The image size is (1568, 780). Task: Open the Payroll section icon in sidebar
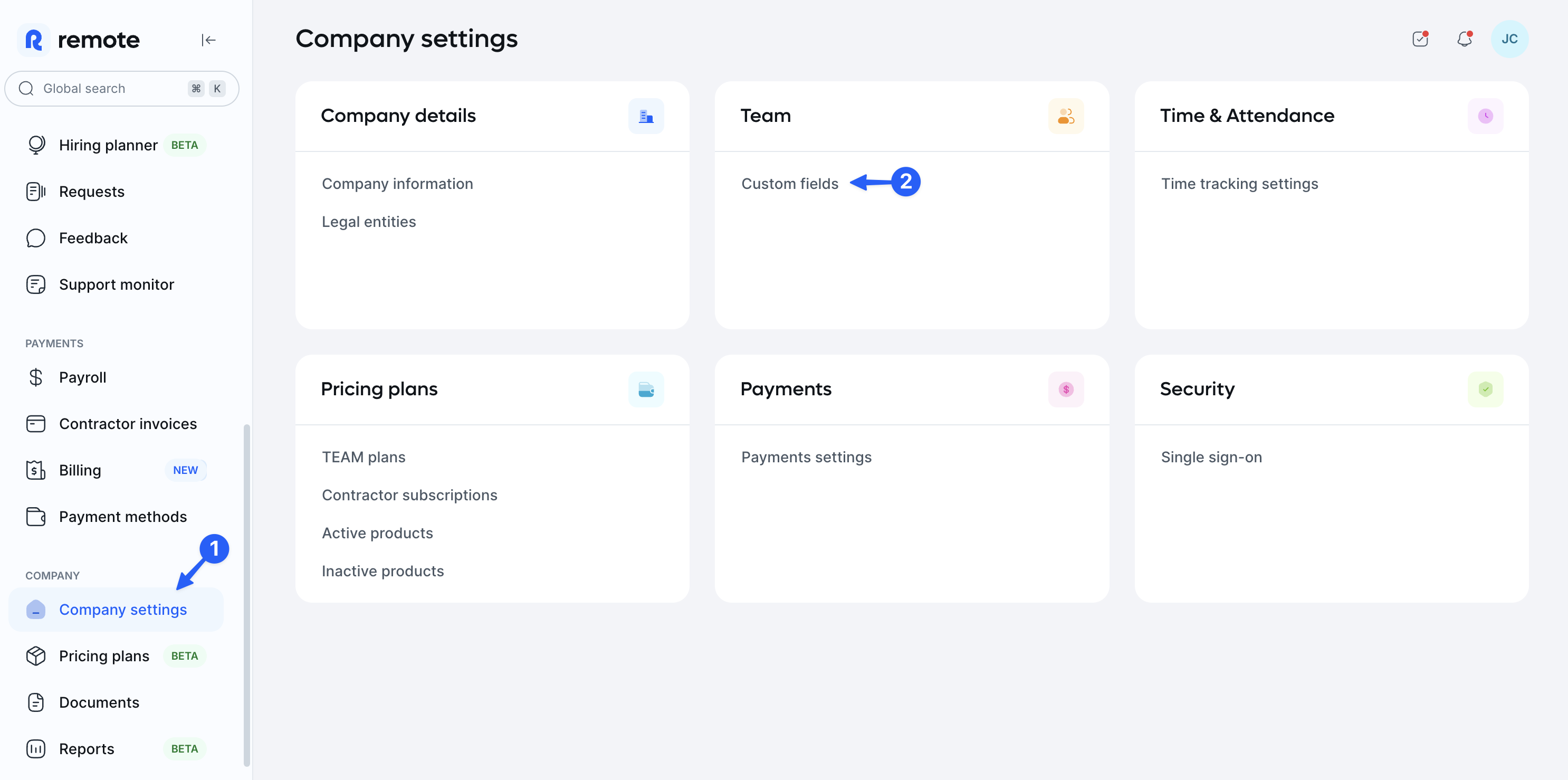pos(35,377)
